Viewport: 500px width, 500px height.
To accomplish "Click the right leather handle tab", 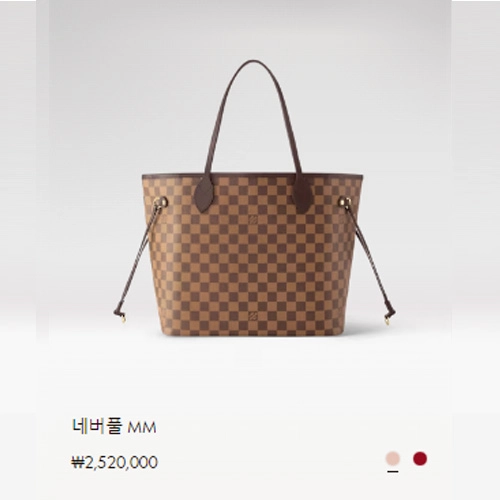I will point(303,195).
